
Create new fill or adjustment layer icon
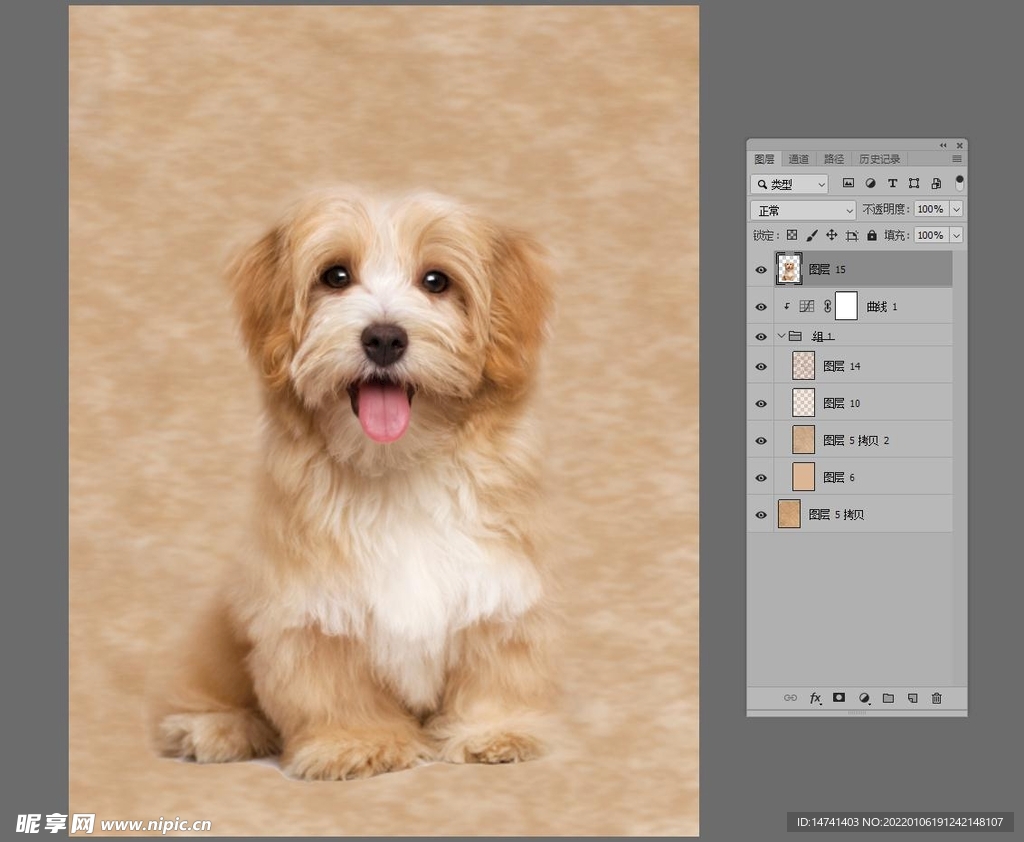[x=864, y=698]
